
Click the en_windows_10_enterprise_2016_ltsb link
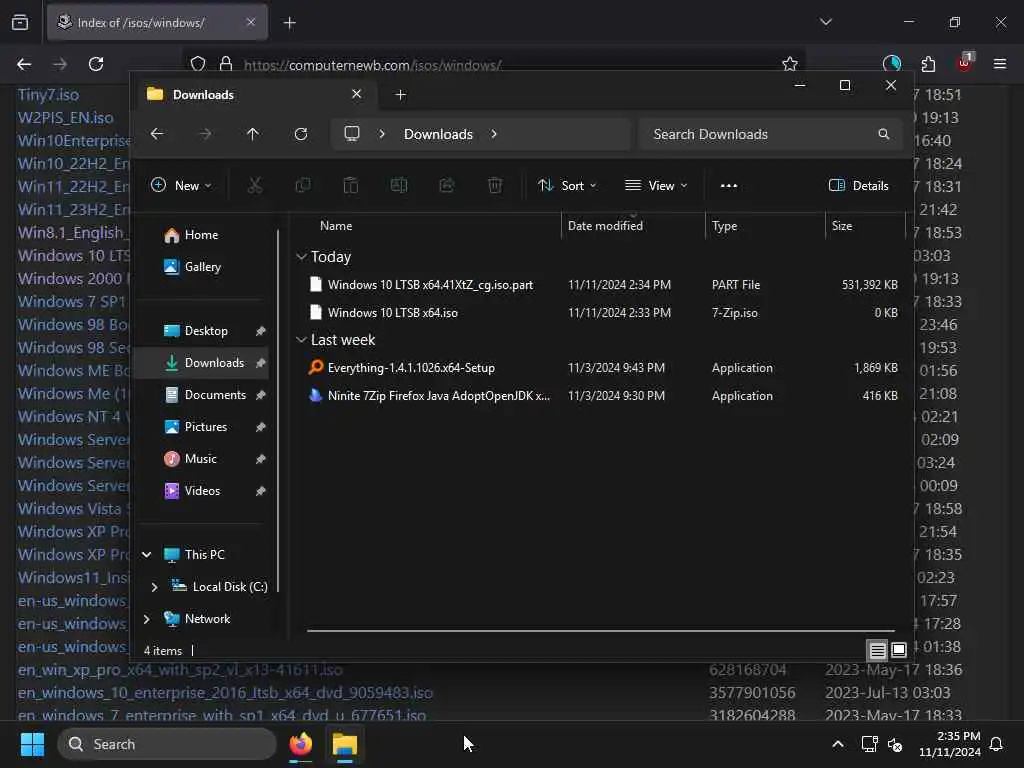coord(225,692)
